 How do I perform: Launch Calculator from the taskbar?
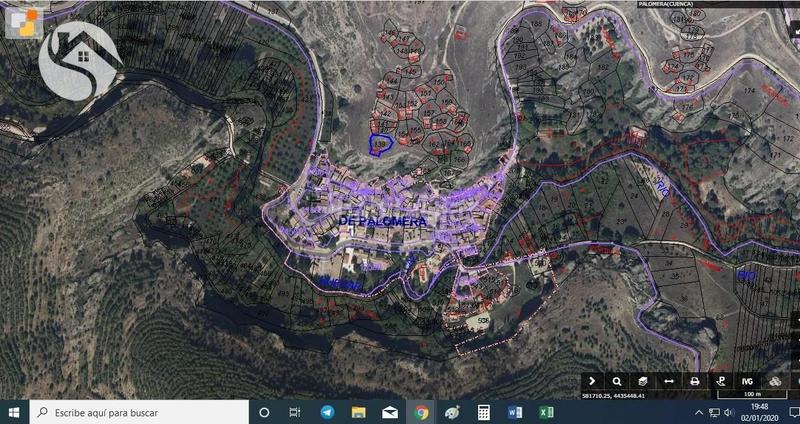[x=483, y=412]
